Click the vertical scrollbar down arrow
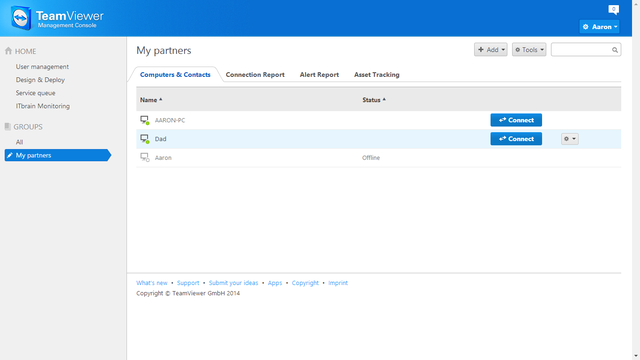Screen dimensions: 640x360 [x=636, y=356]
